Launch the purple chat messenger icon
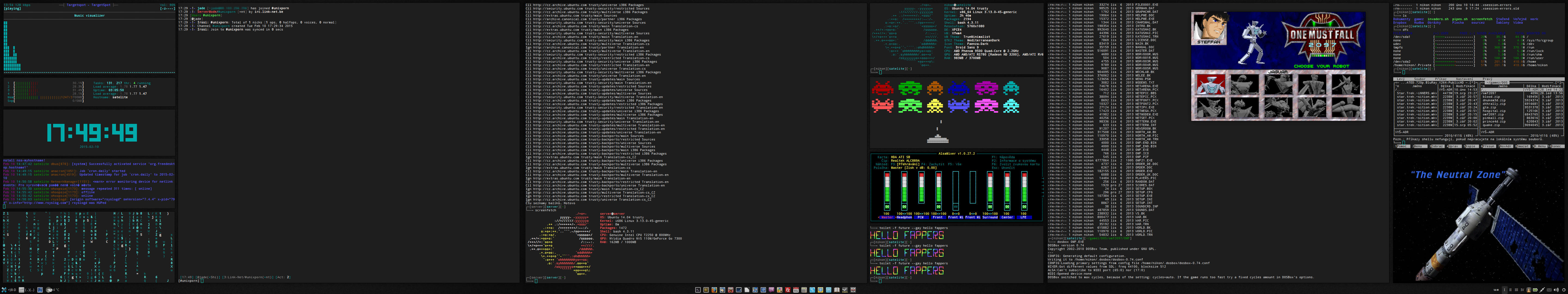 click(772, 290)
